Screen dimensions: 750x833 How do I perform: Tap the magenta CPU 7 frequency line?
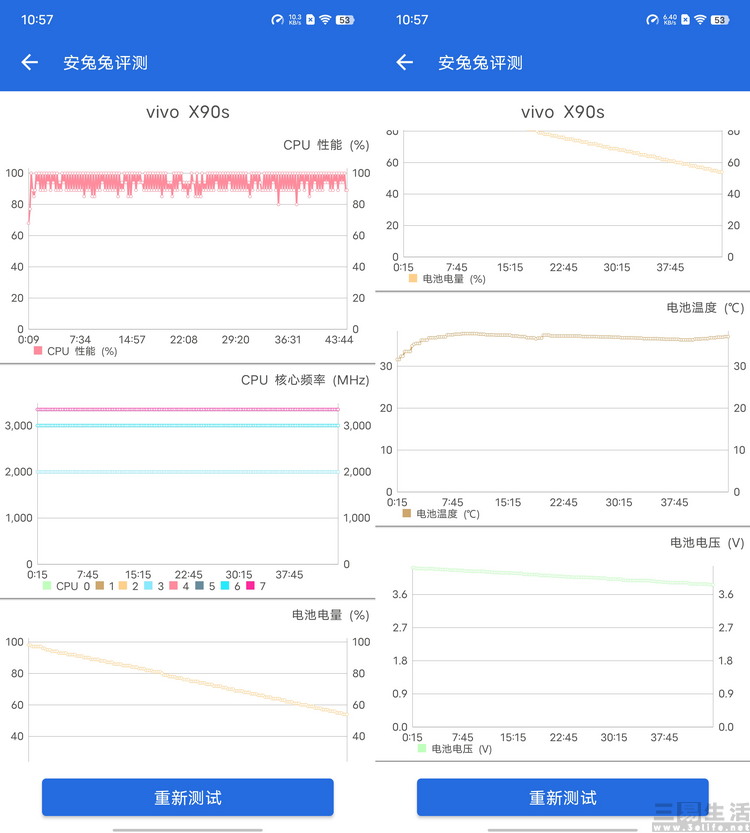coord(188,409)
